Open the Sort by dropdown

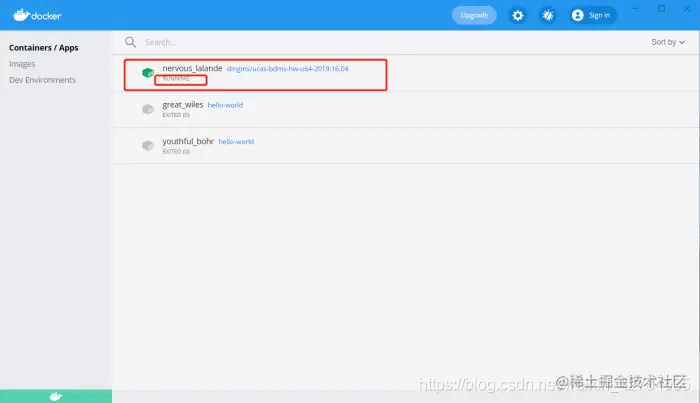(668, 42)
